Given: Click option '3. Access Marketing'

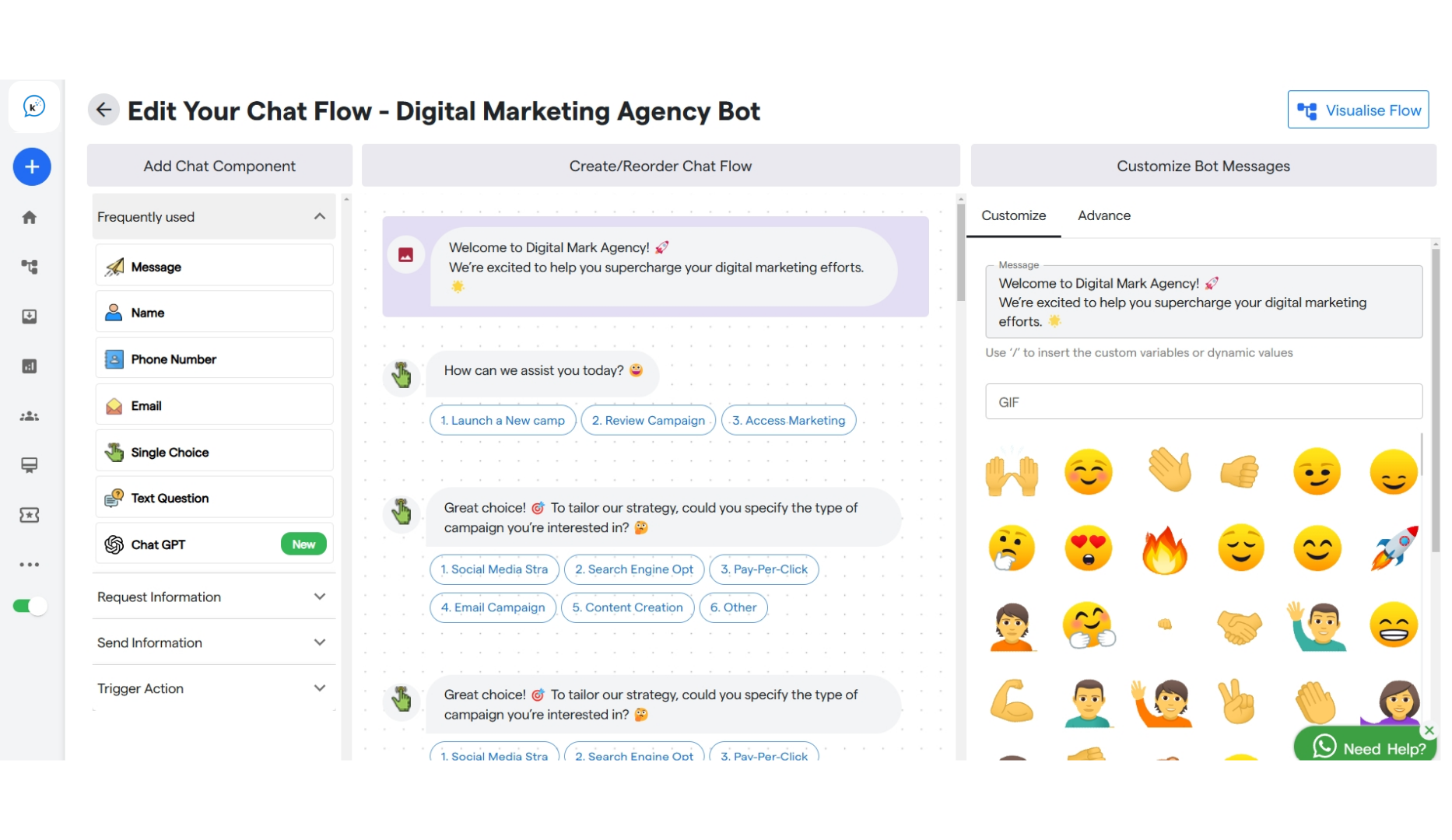Looking at the screenshot, I should pos(788,420).
